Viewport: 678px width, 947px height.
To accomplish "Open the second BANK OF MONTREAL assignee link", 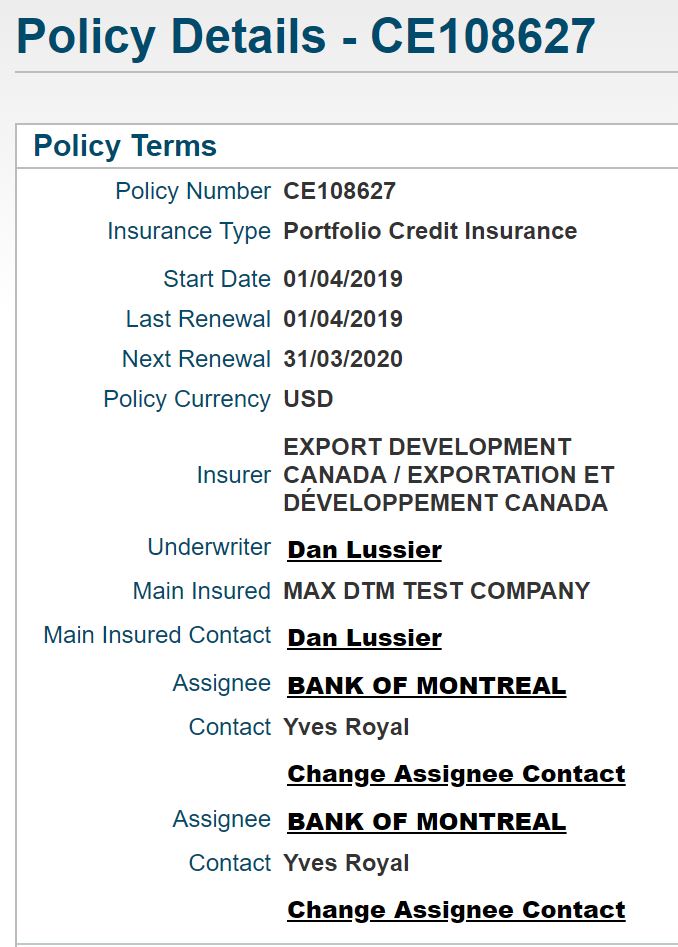I will click(426, 822).
